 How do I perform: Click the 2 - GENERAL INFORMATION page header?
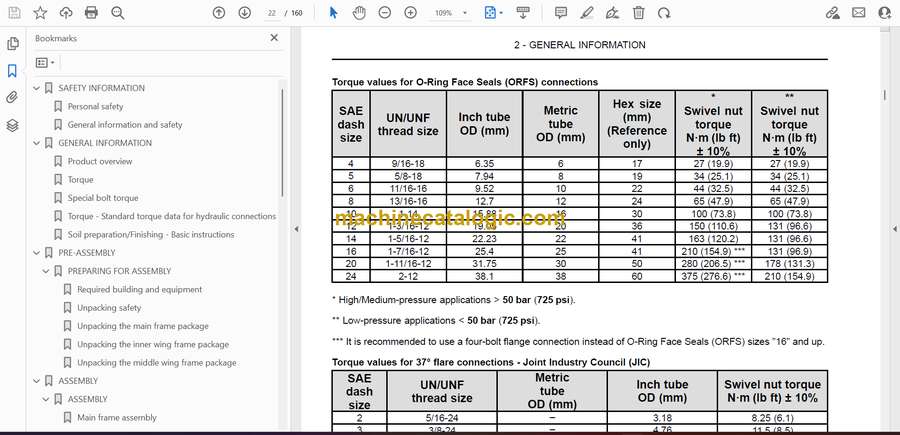click(x=580, y=45)
